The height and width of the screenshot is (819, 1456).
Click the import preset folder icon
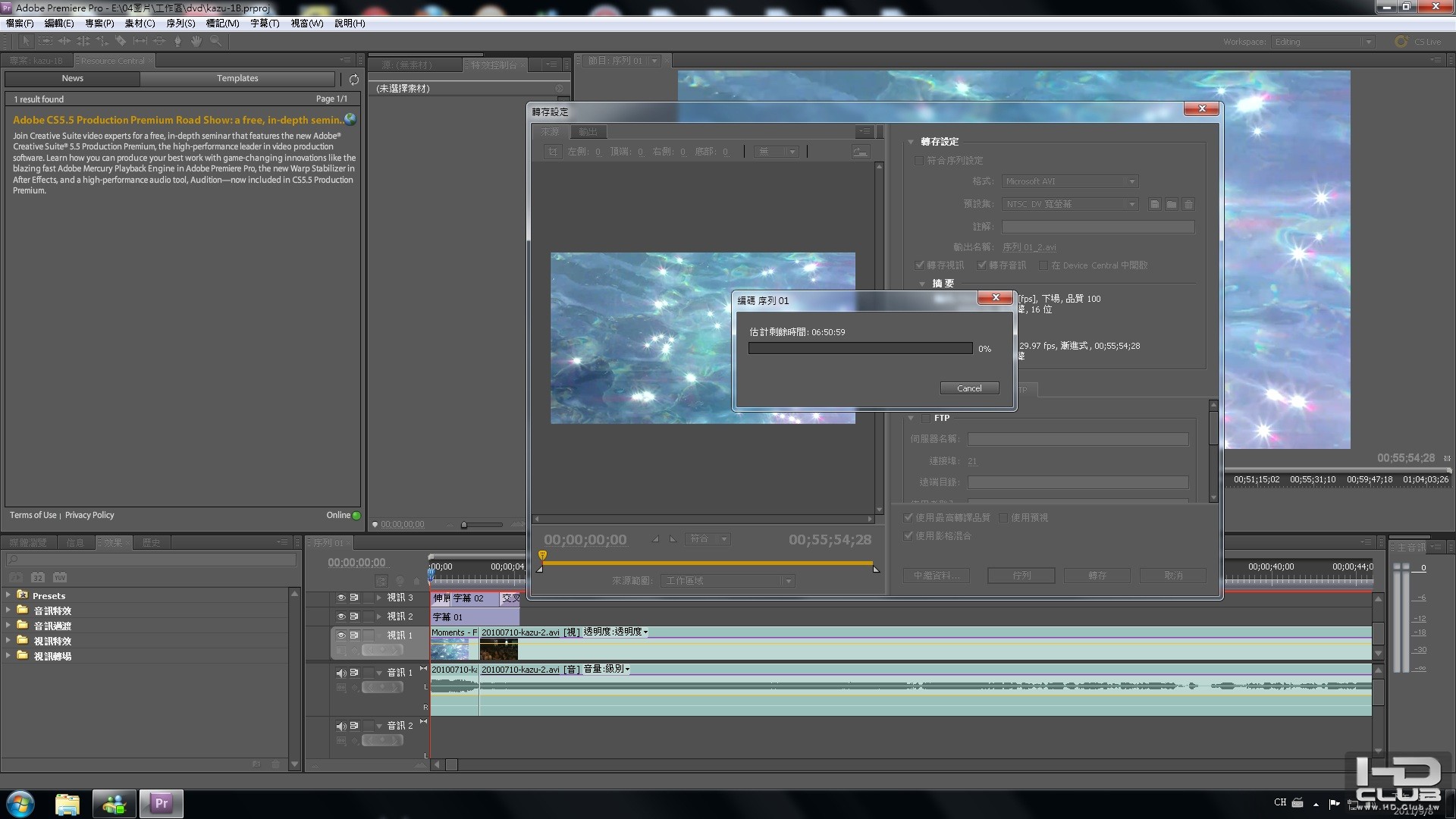[1172, 204]
